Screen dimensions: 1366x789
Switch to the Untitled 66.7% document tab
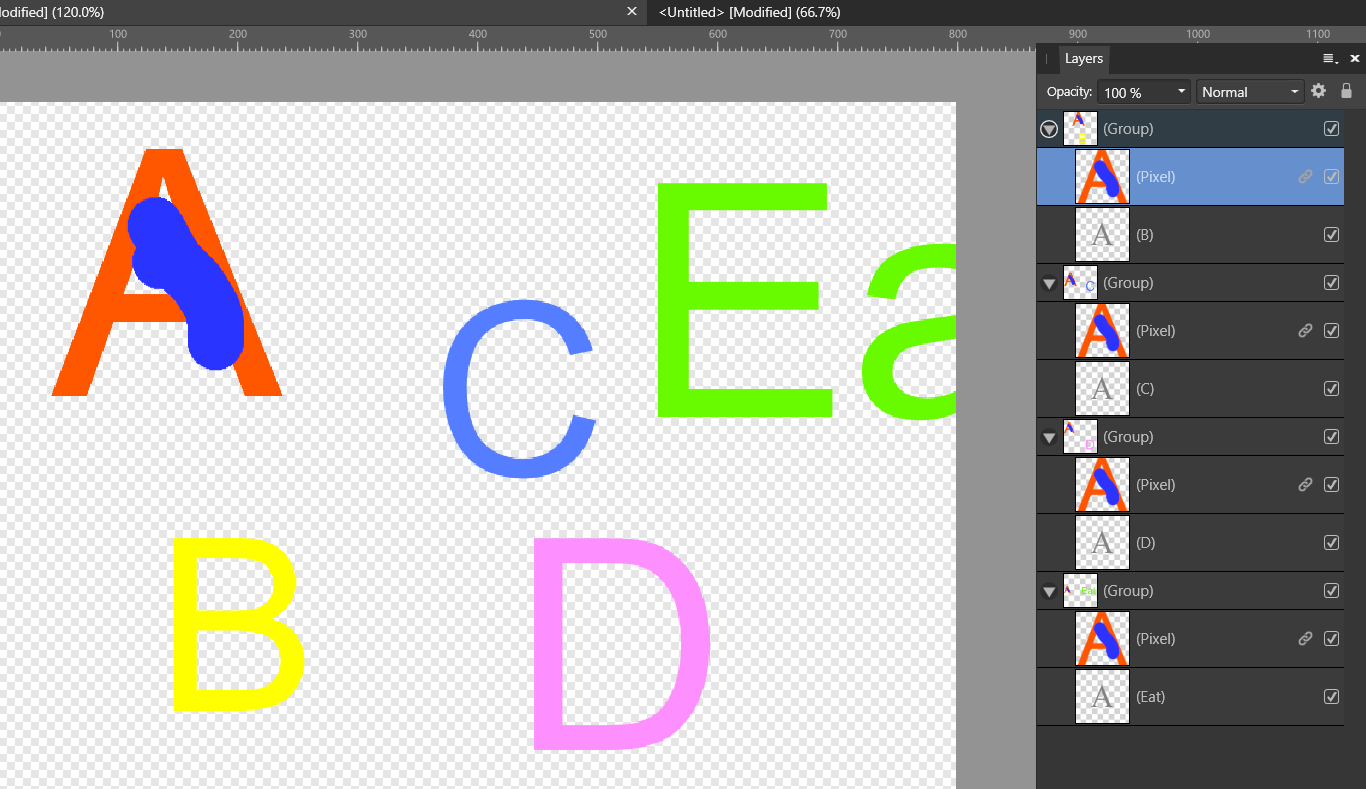coord(749,12)
